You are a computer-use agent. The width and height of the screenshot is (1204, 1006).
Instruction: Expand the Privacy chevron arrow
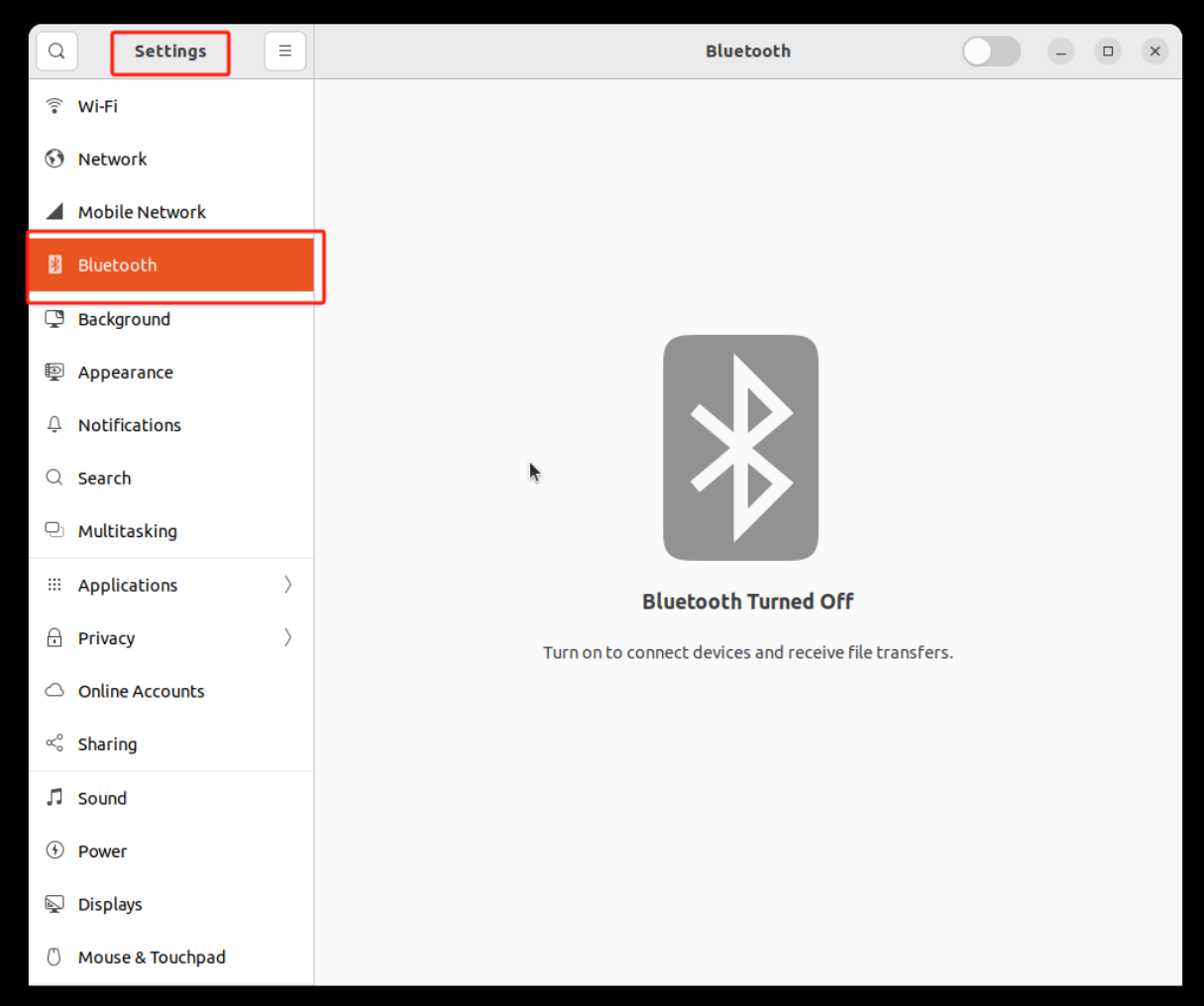pyautogui.click(x=287, y=637)
